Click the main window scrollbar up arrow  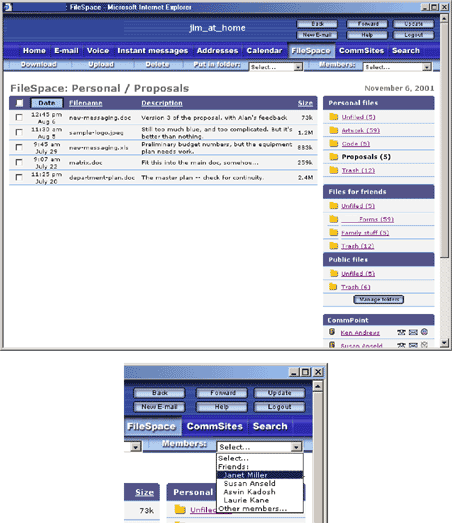point(444,18)
